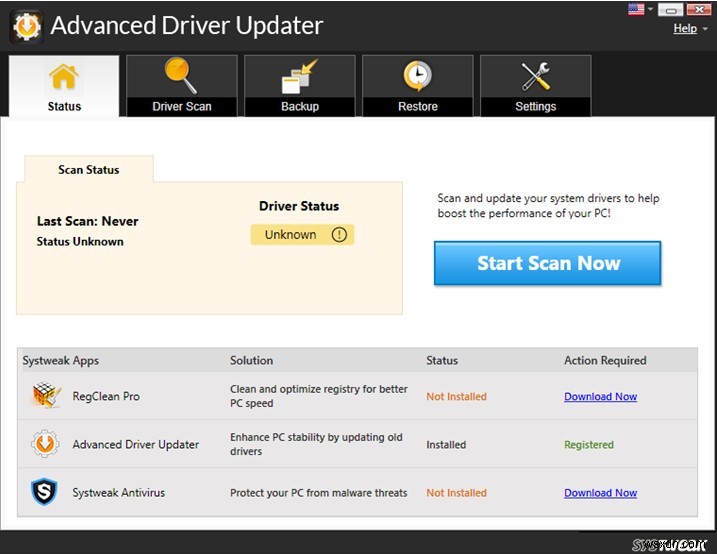717x554 pixels.
Task: Click the magnifying glass Driver Scan icon
Action: point(181,75)
